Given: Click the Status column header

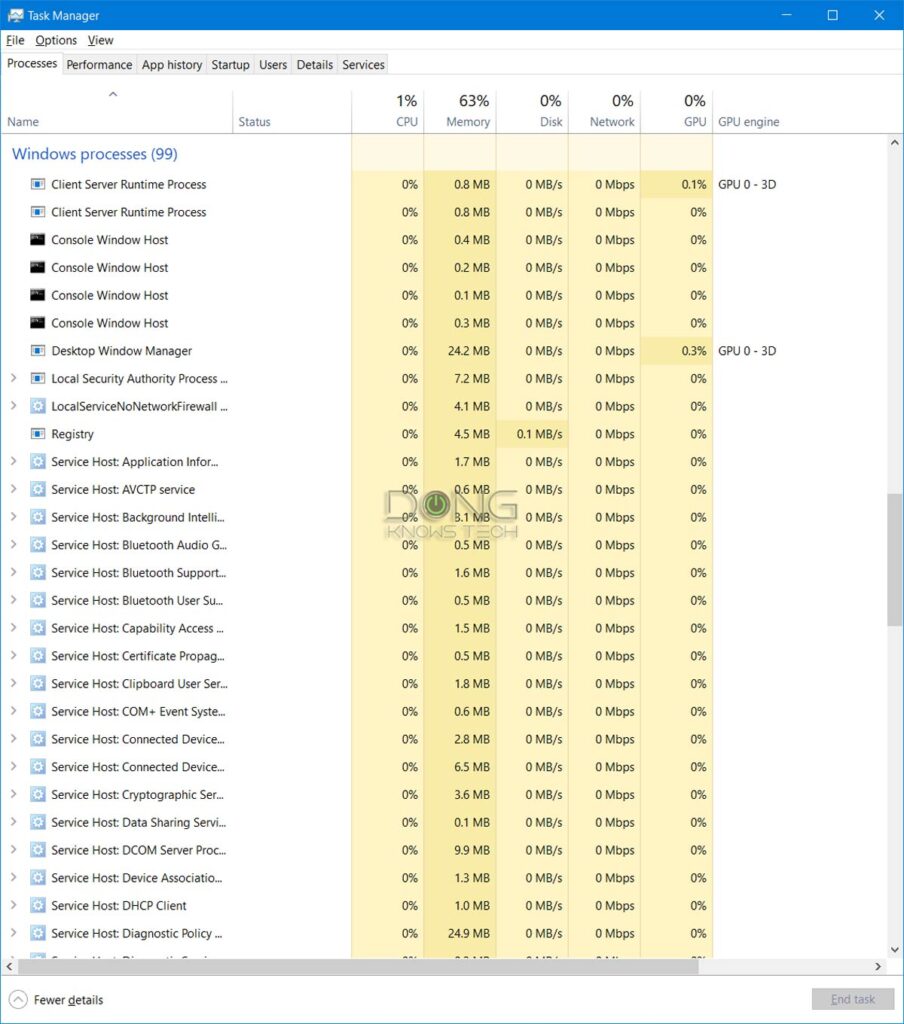Looking at the screenshot, I should 292,111.
